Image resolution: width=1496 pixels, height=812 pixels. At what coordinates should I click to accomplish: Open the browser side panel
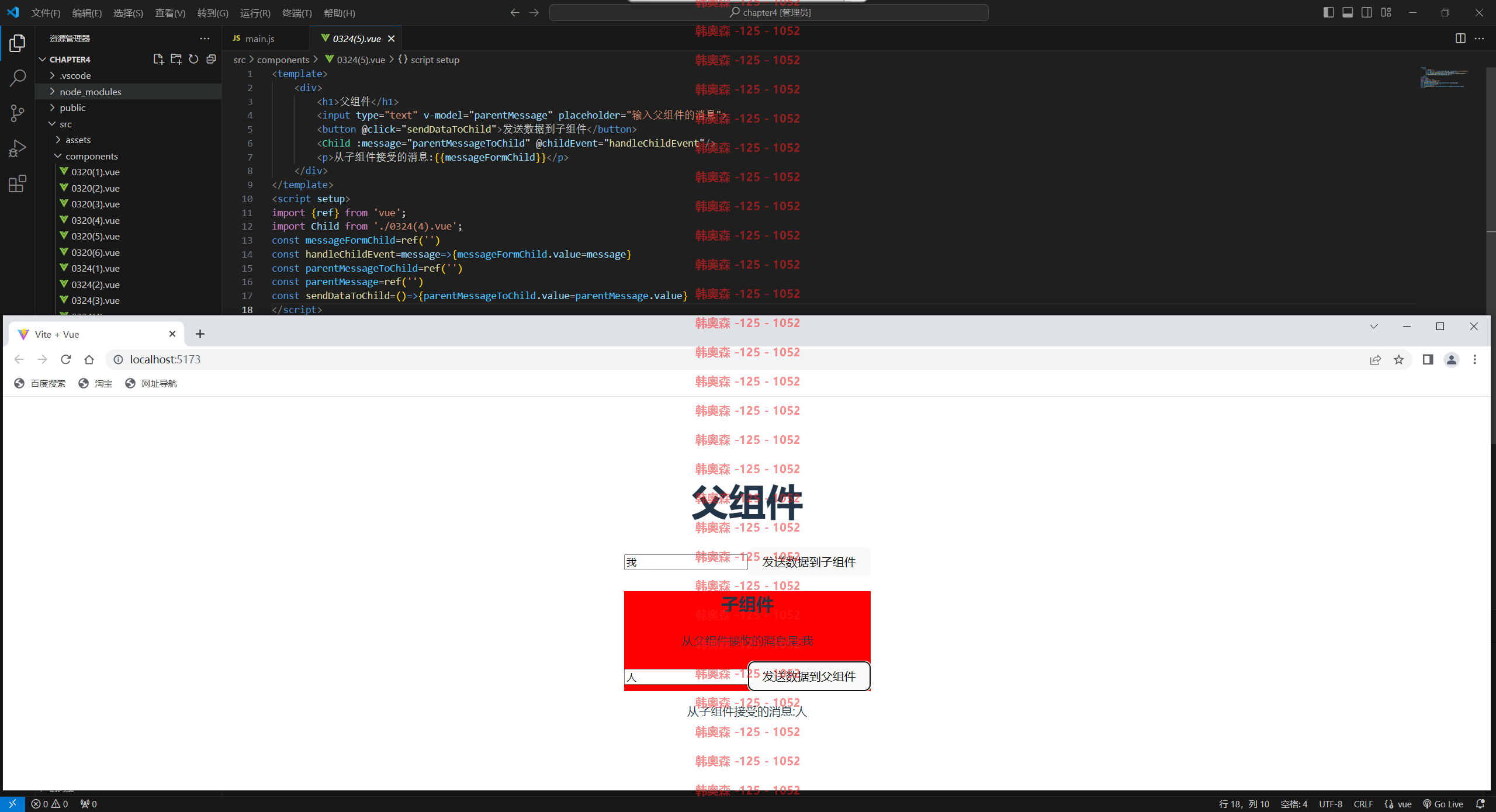point(1428,359)
